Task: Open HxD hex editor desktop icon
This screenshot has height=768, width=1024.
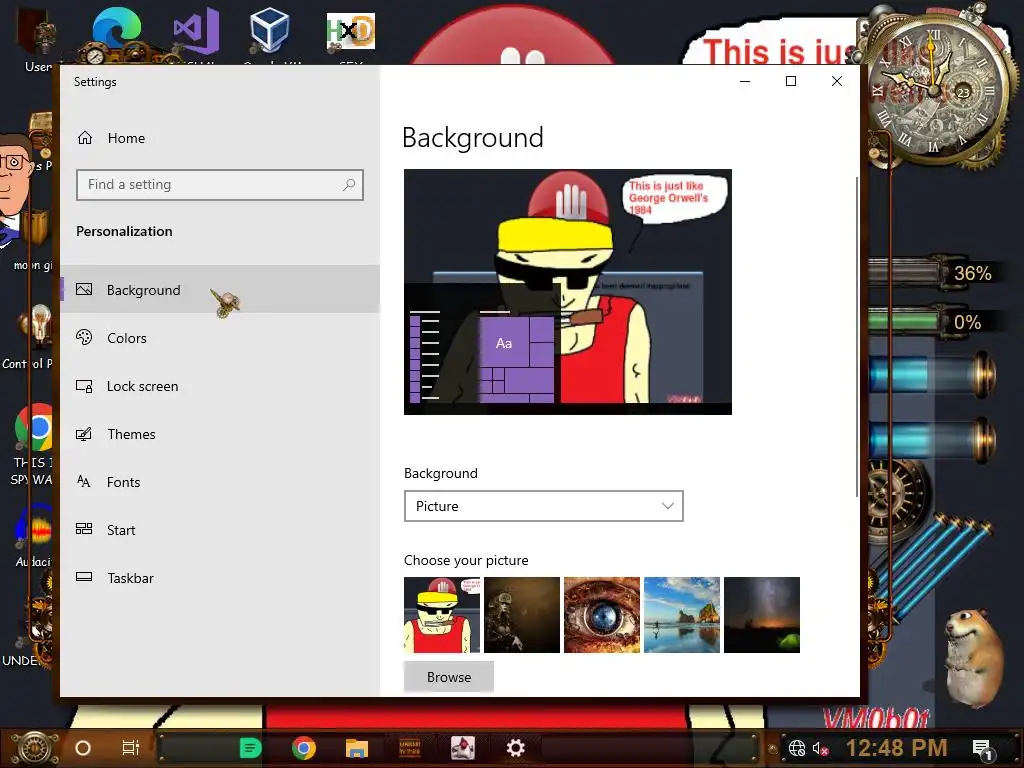Action: click(x=351, y=33)
